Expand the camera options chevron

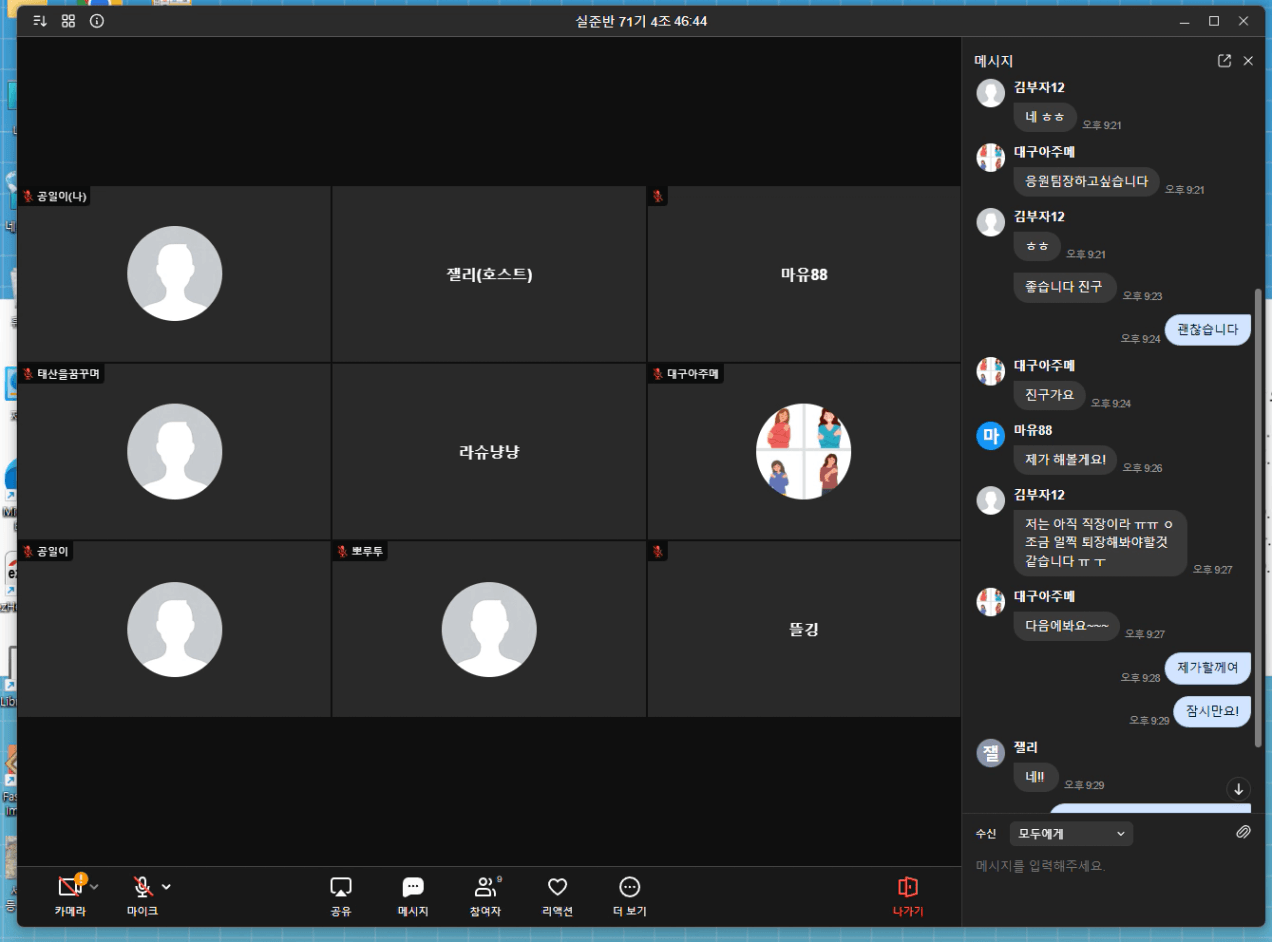[94, 887]
